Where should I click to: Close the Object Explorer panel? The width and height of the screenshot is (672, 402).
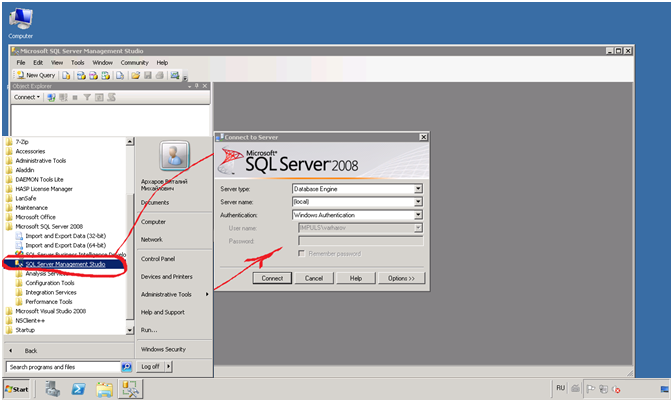[x=205, y=86]
